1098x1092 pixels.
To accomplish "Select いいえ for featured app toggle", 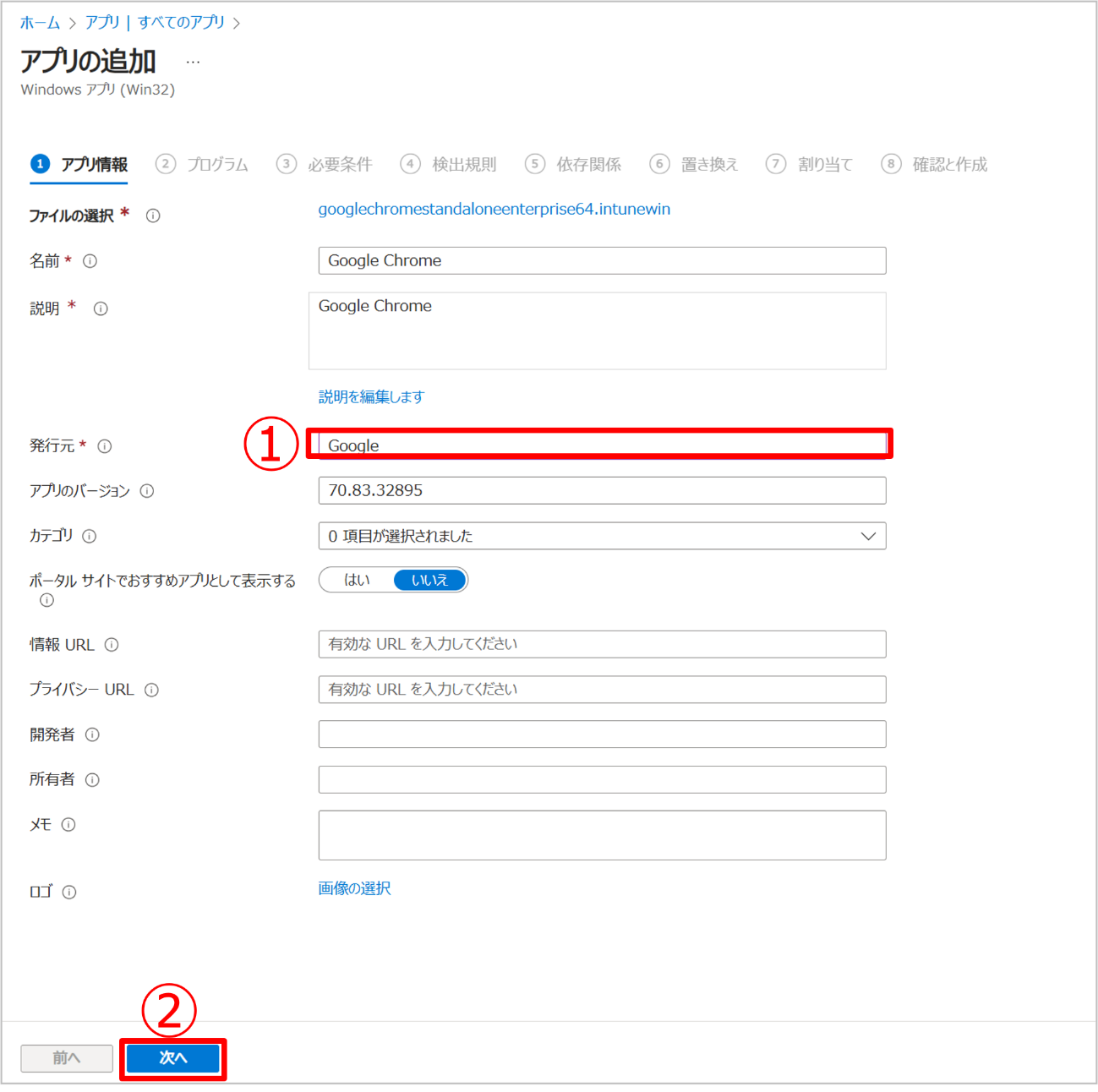I will click(429, 580).
